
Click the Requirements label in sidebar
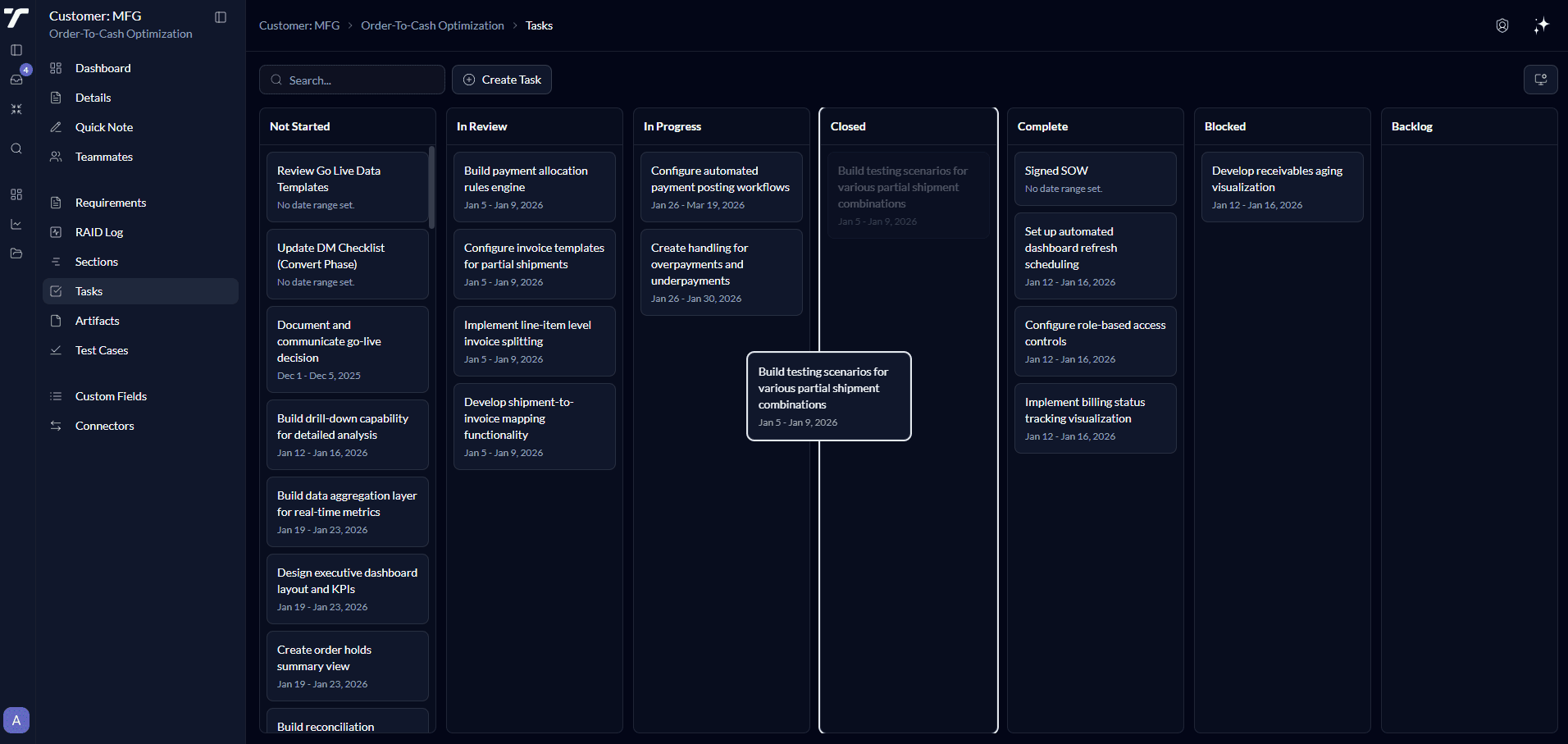pyautogui.click(x=111, y=203)
